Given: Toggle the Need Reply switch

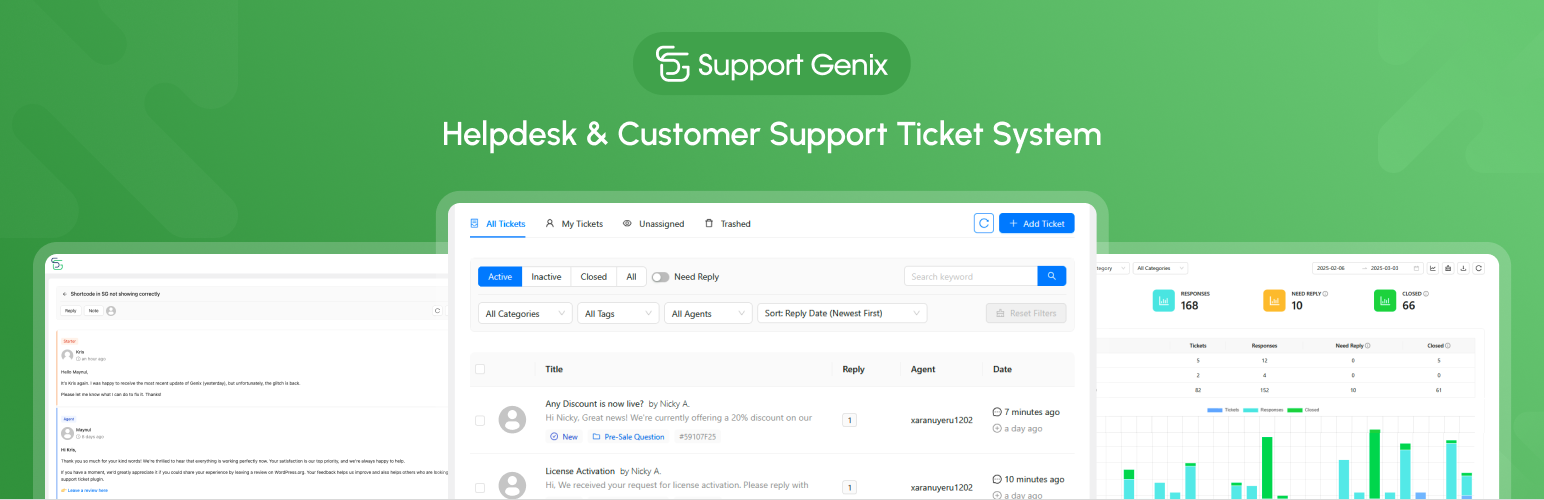Looking at the screenshot, I should (660, 277).
